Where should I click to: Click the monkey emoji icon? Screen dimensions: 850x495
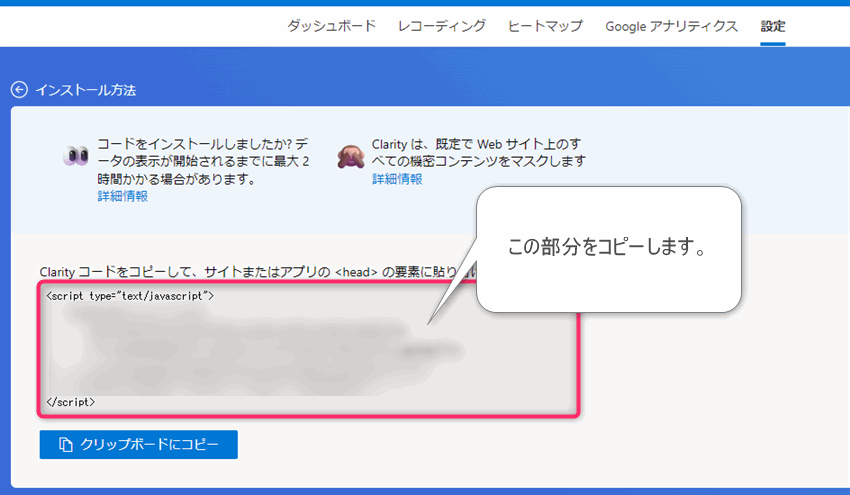(351, 156)
